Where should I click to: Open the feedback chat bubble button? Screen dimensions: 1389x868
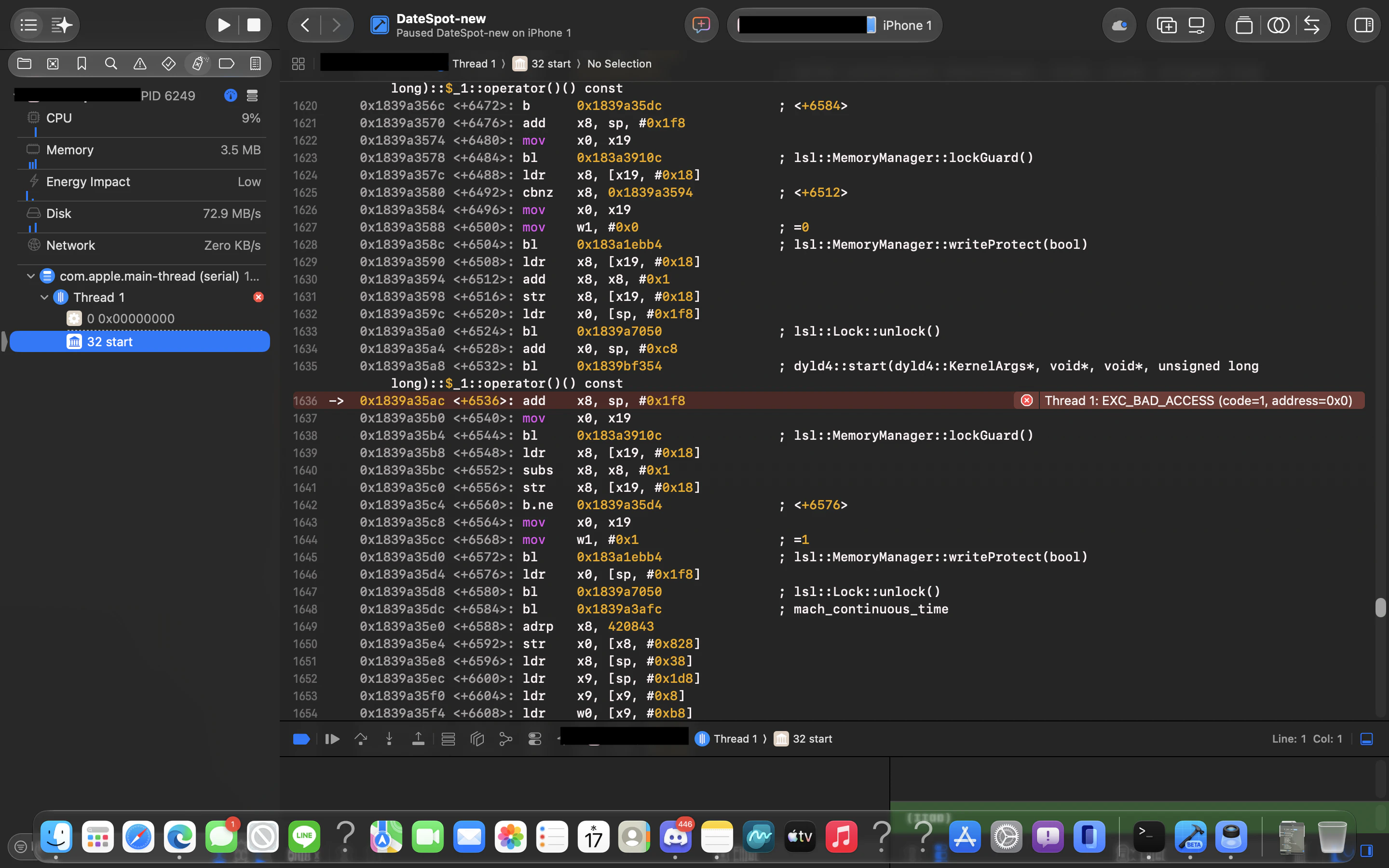701,25
